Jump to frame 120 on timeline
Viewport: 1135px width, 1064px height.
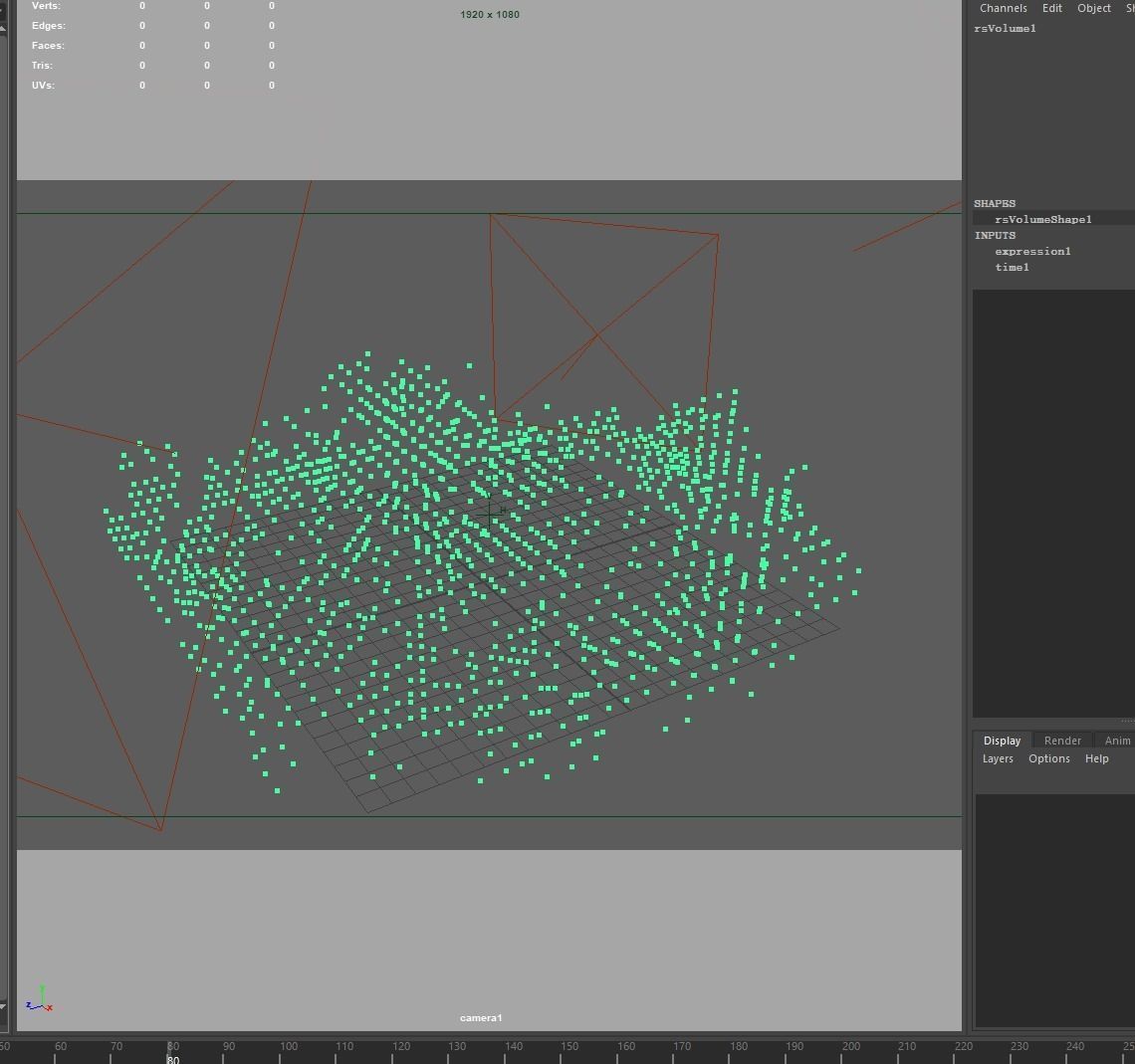pos(401,1046)
